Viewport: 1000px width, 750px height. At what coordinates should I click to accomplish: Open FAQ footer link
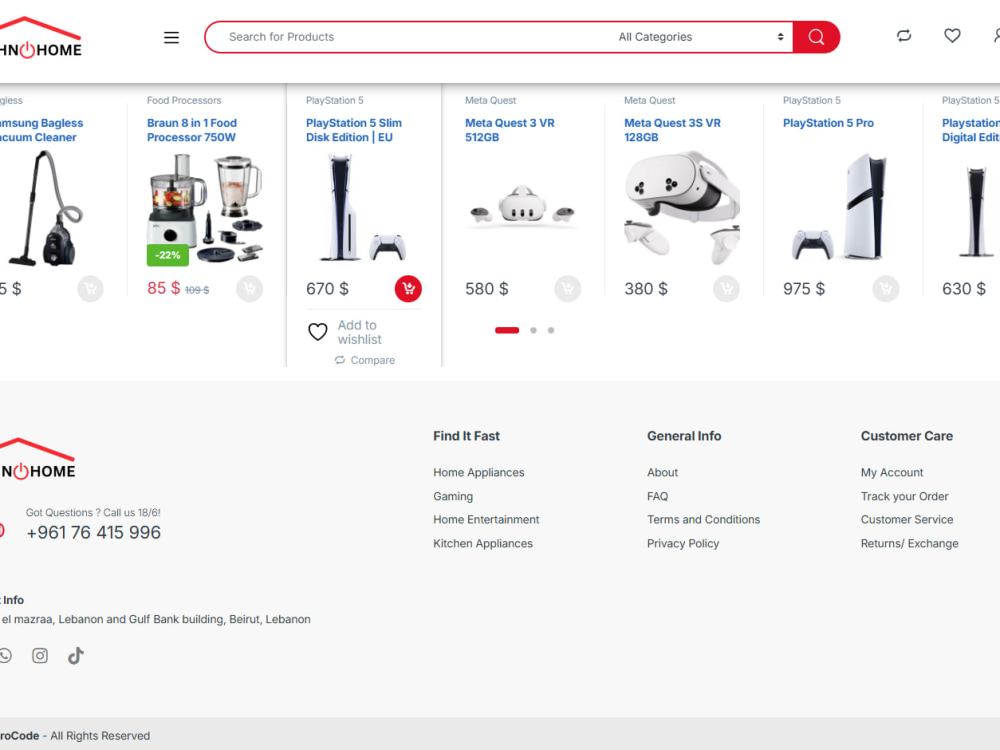point(658,496)
